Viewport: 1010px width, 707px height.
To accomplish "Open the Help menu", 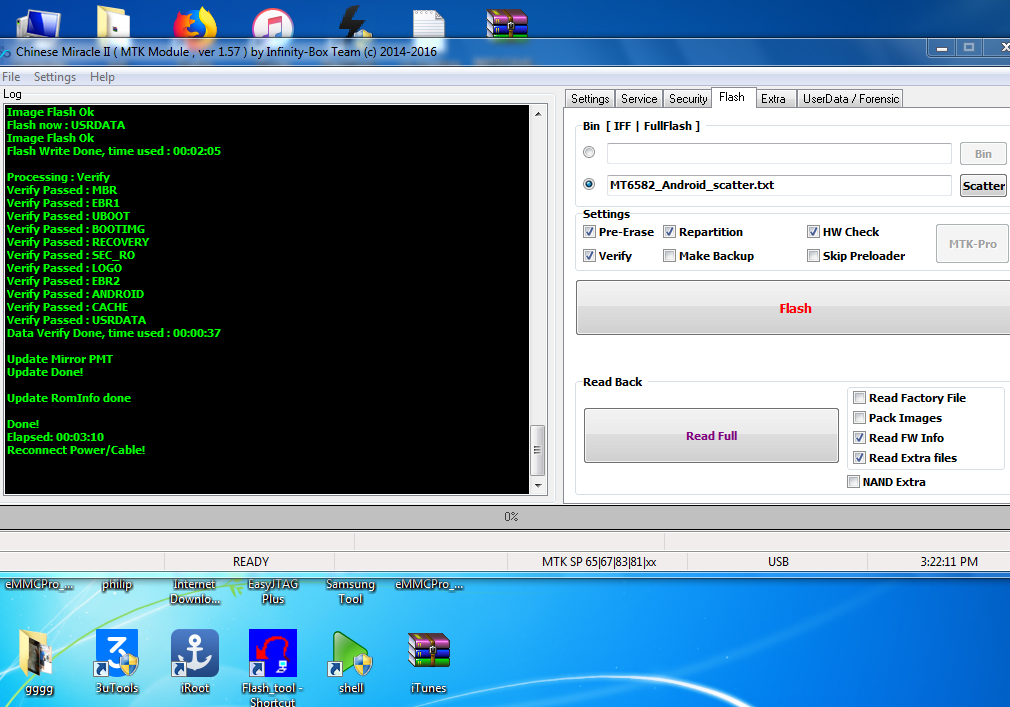I will coord(102,77).
